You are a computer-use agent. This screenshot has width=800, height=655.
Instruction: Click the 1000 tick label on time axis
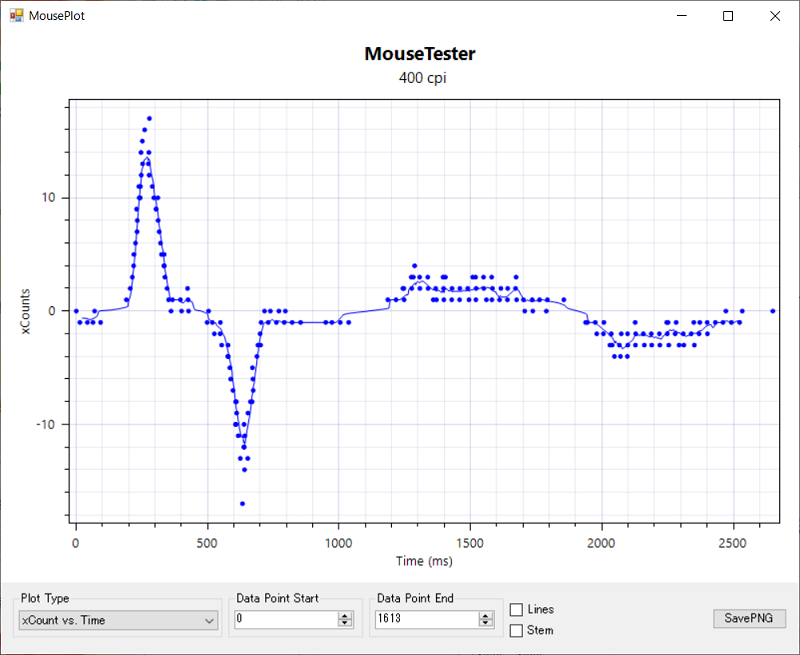tap(338, 543)
